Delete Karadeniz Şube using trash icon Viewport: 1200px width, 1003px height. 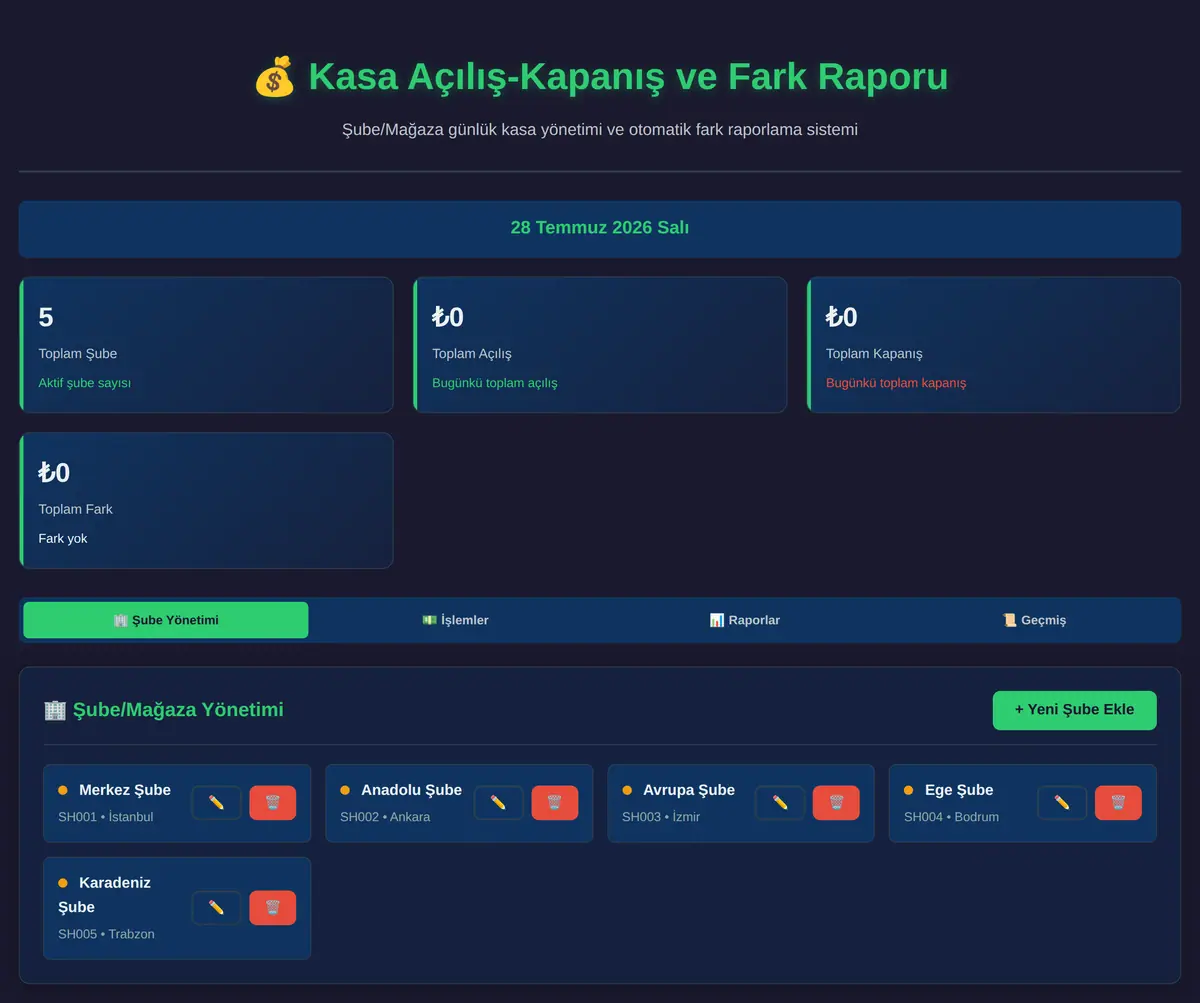click(272, 908)
